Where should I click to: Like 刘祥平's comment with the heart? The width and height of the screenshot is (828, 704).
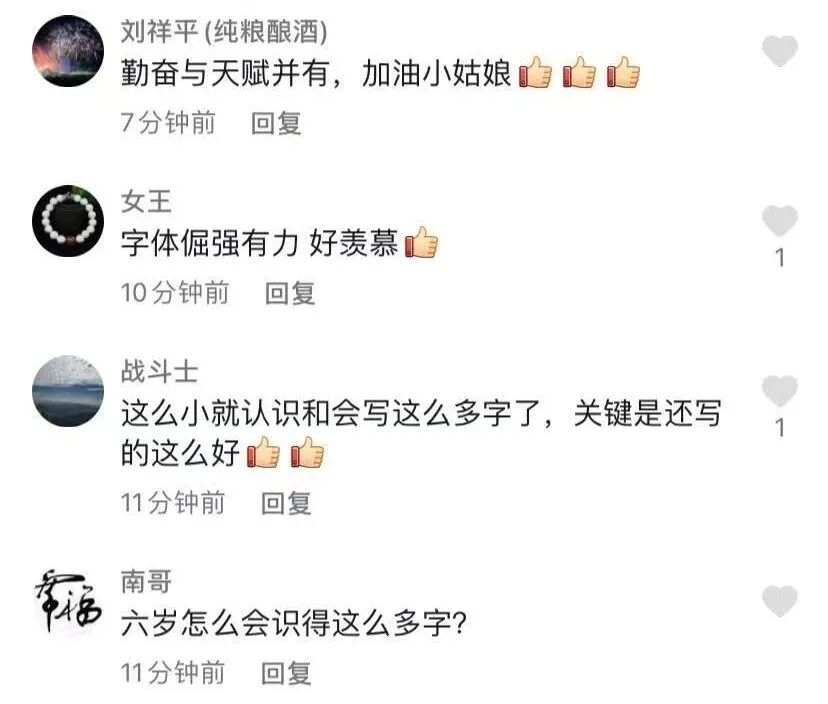(x=779, y=51)
